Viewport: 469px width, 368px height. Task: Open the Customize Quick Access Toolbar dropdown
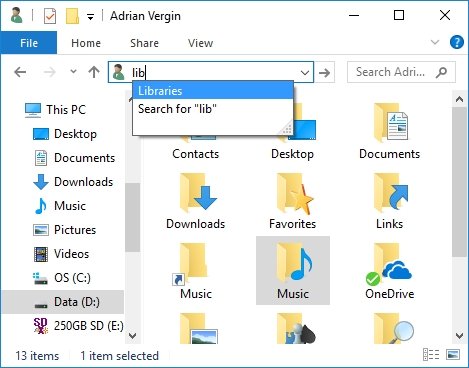pos(90,17)
